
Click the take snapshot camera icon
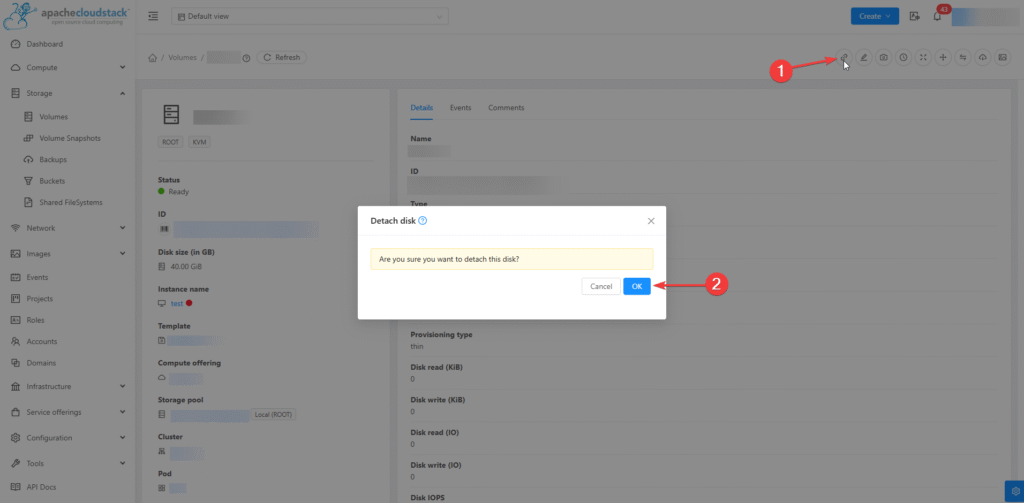[x=884, y=58]
